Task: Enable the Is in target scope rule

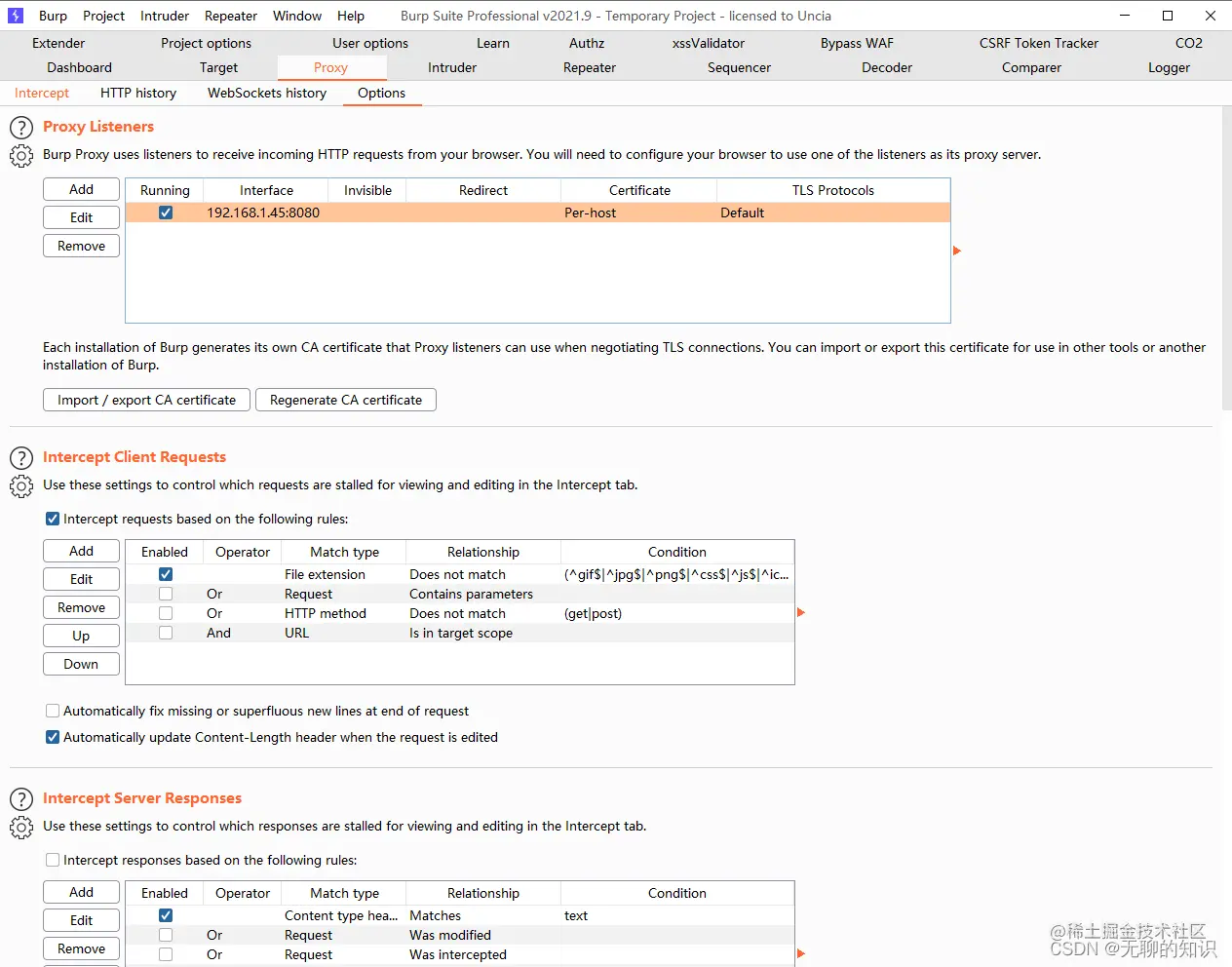Action: [x=166, y=633]
